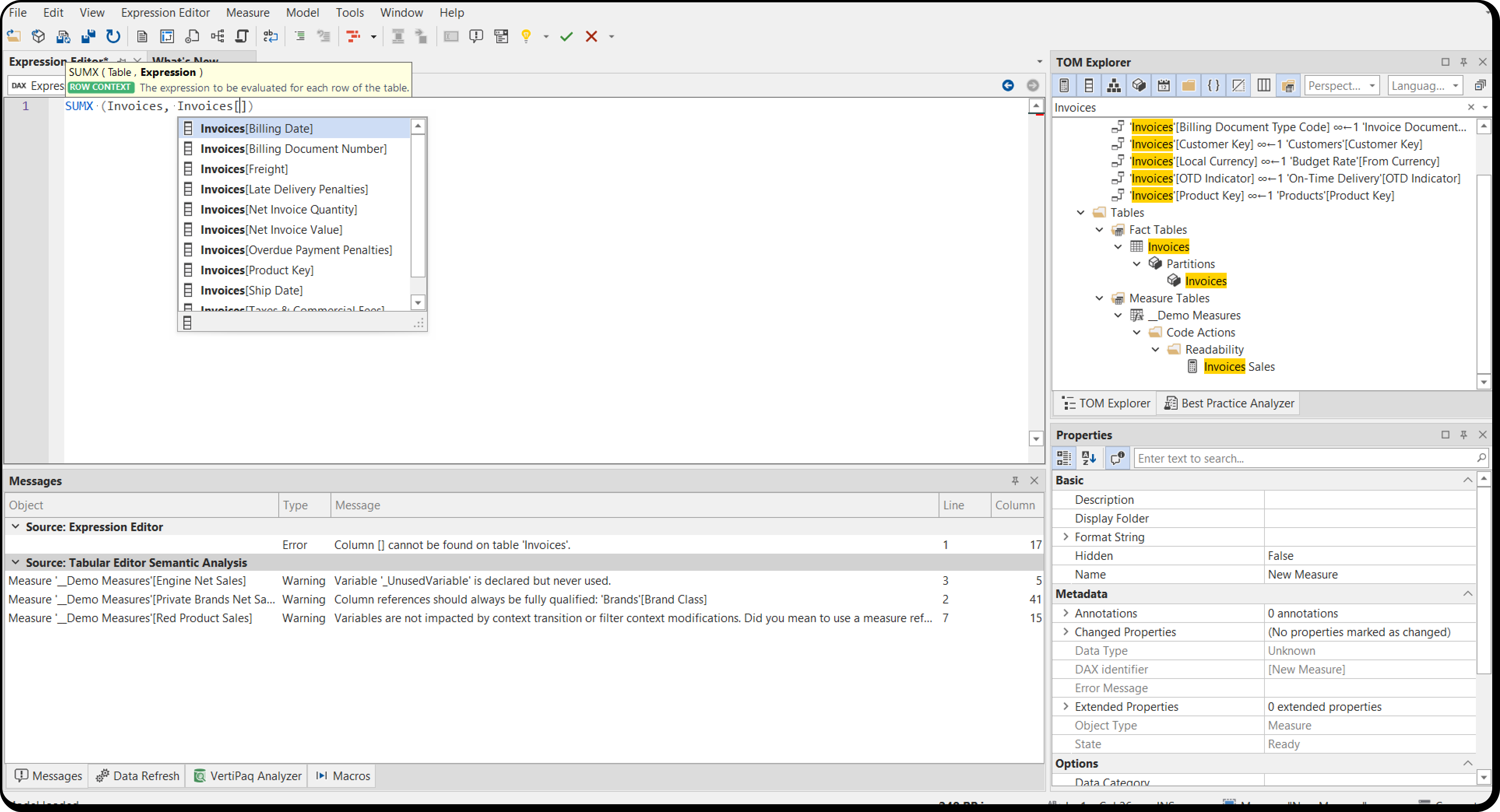This screenshot has width=1500, height=812.
Task: Open the Language dropdown
Action: pos(1426,86)
